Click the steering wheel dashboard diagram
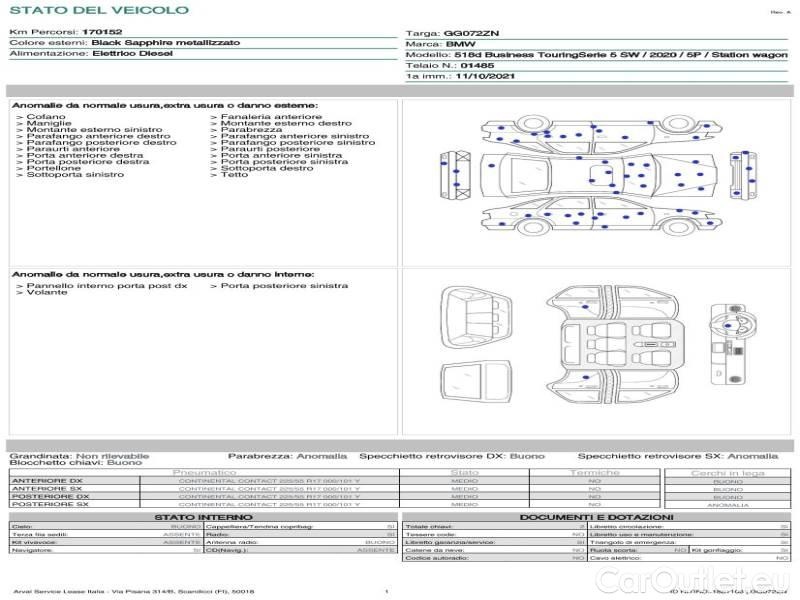800x600 pixels. click(x=733, y=344)
